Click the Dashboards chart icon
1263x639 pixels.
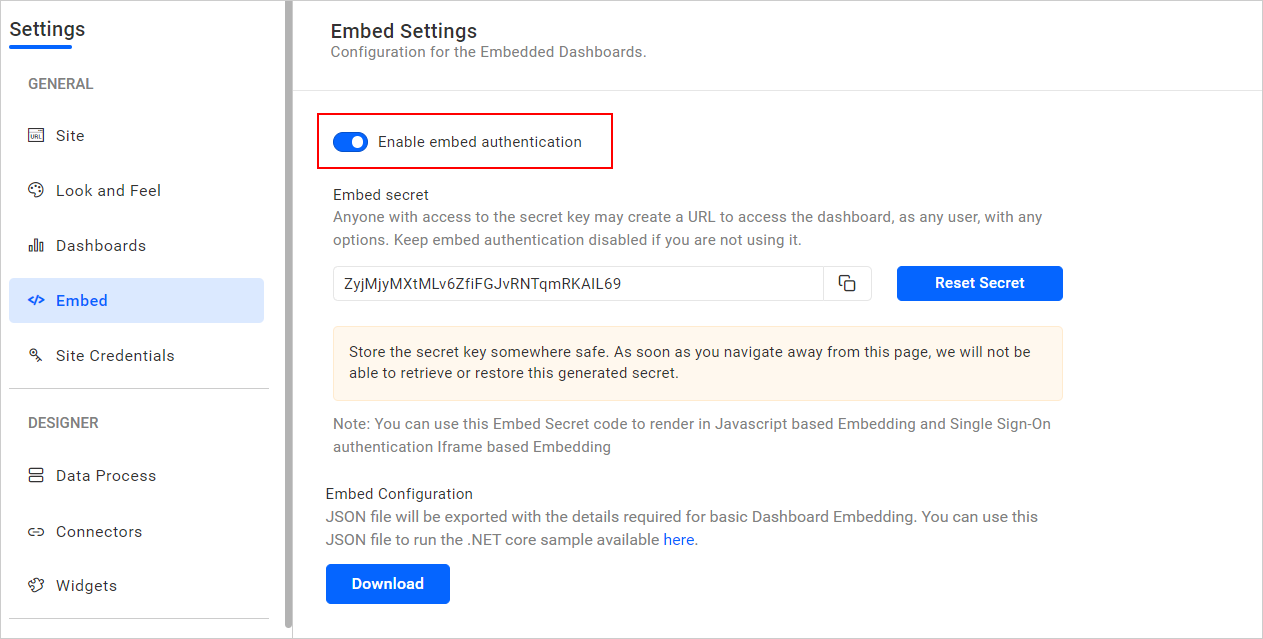click(x=36, y=245)
